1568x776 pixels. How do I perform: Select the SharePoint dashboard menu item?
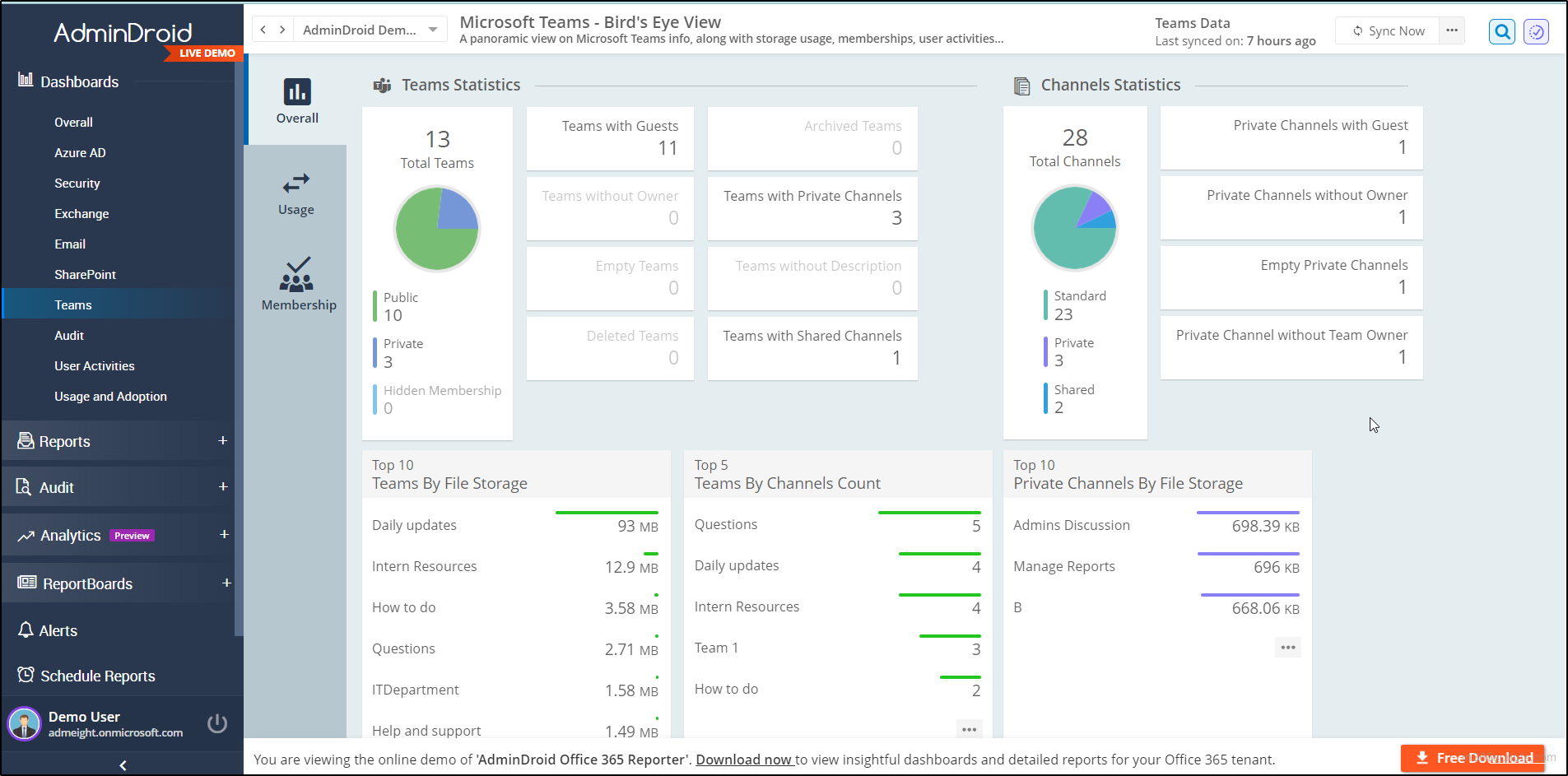coord(86,274)
